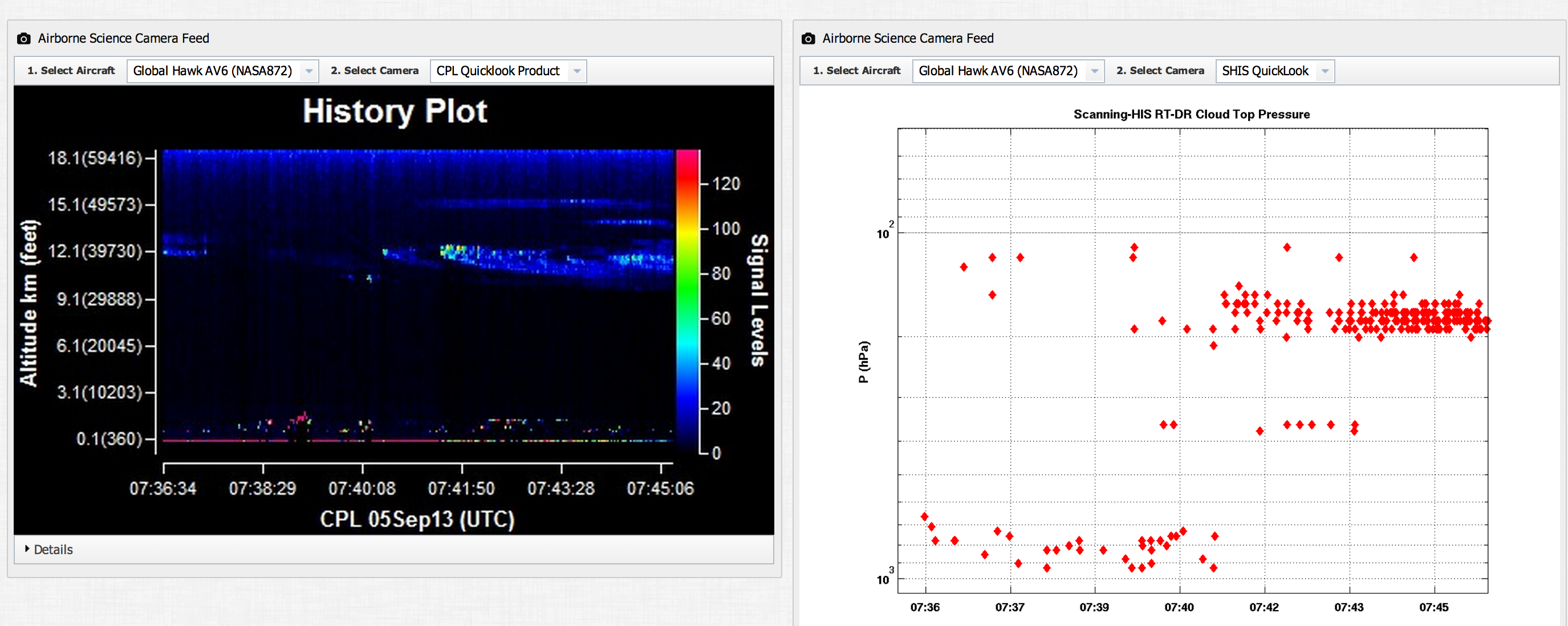Open CPL Quicklook Product camera dropdown
The height and width of the screenshot is (626, 1568).
coord(499,71)
